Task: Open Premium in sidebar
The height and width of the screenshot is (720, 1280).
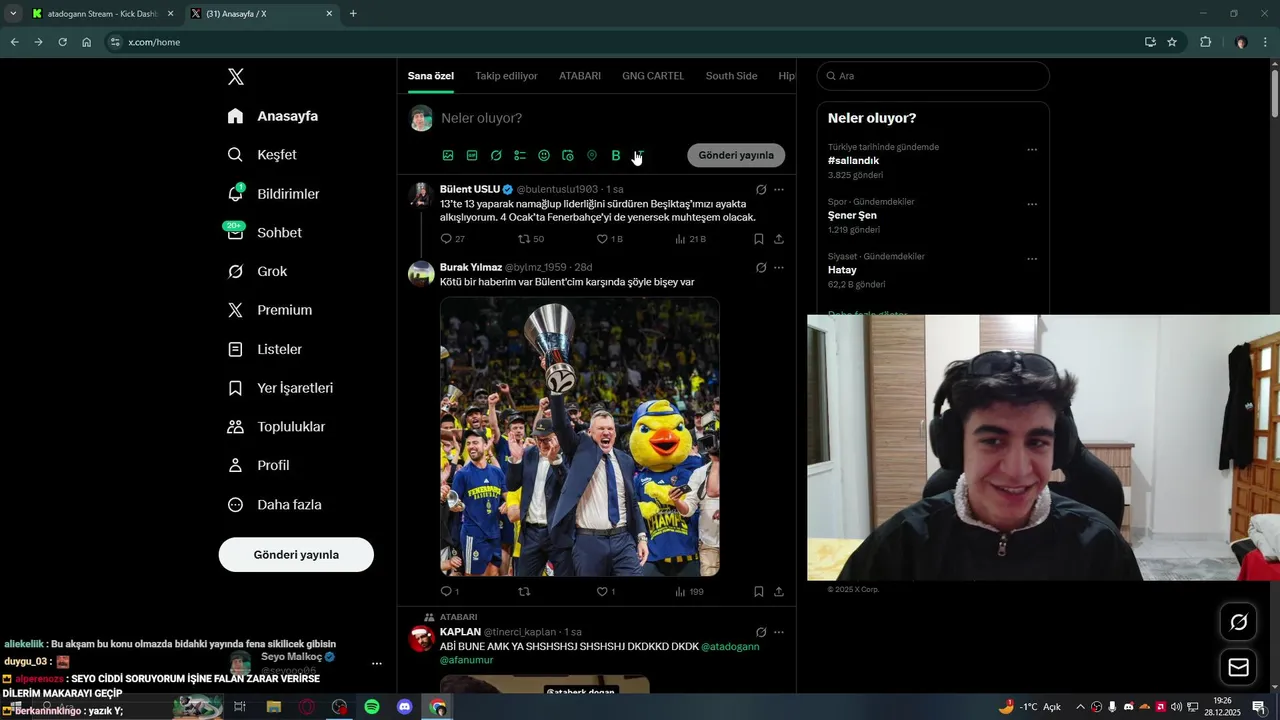Action: point(270,310)
